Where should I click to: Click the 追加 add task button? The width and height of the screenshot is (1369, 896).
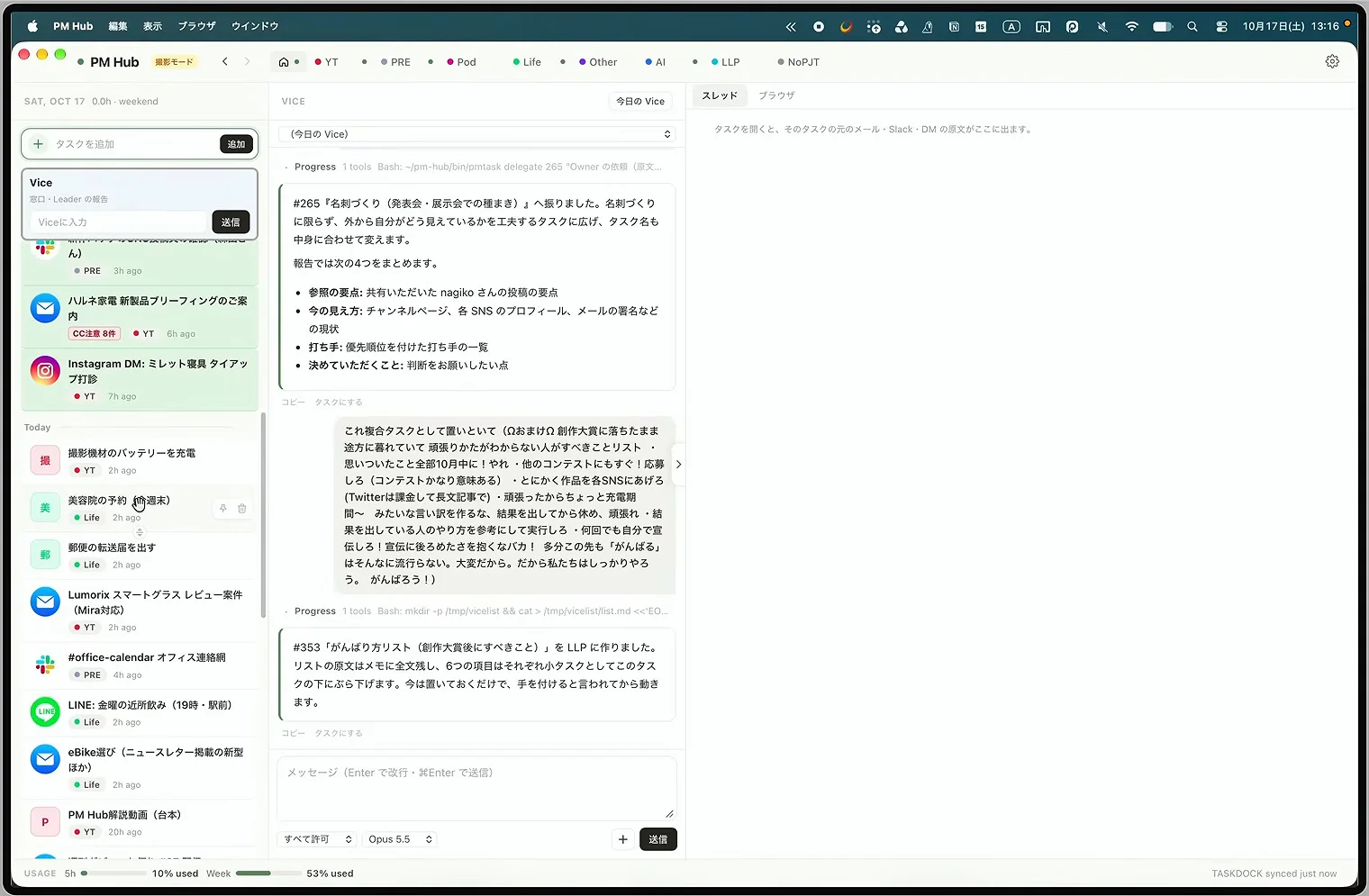236,144
